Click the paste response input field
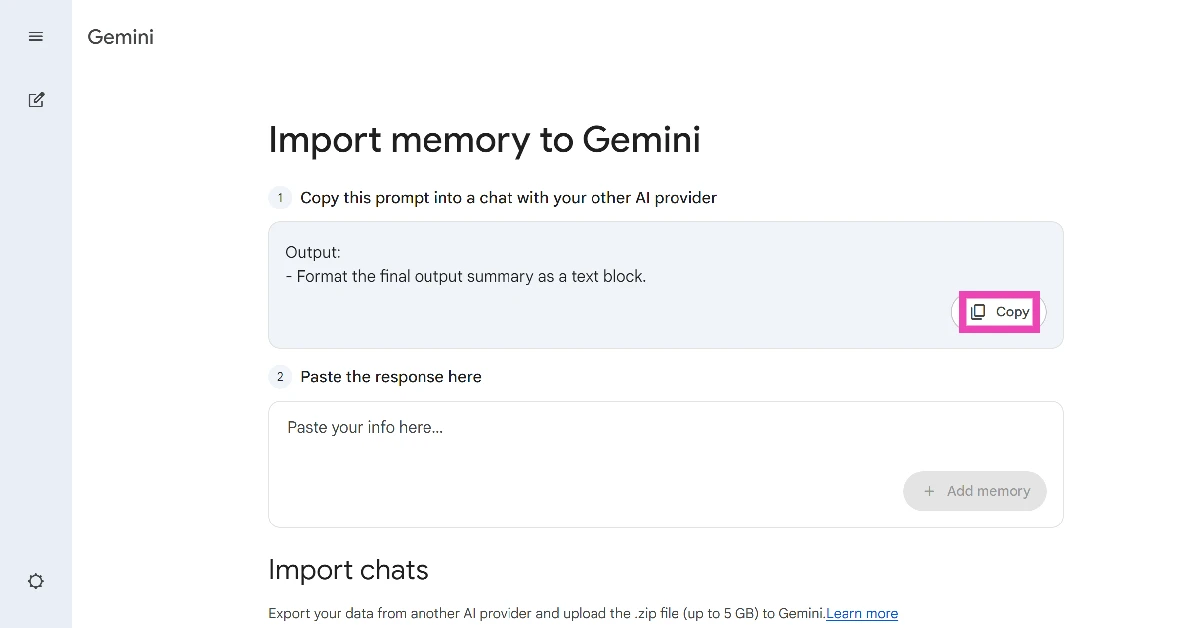Viewport: 1200px width, 628px height. [665, 463]
